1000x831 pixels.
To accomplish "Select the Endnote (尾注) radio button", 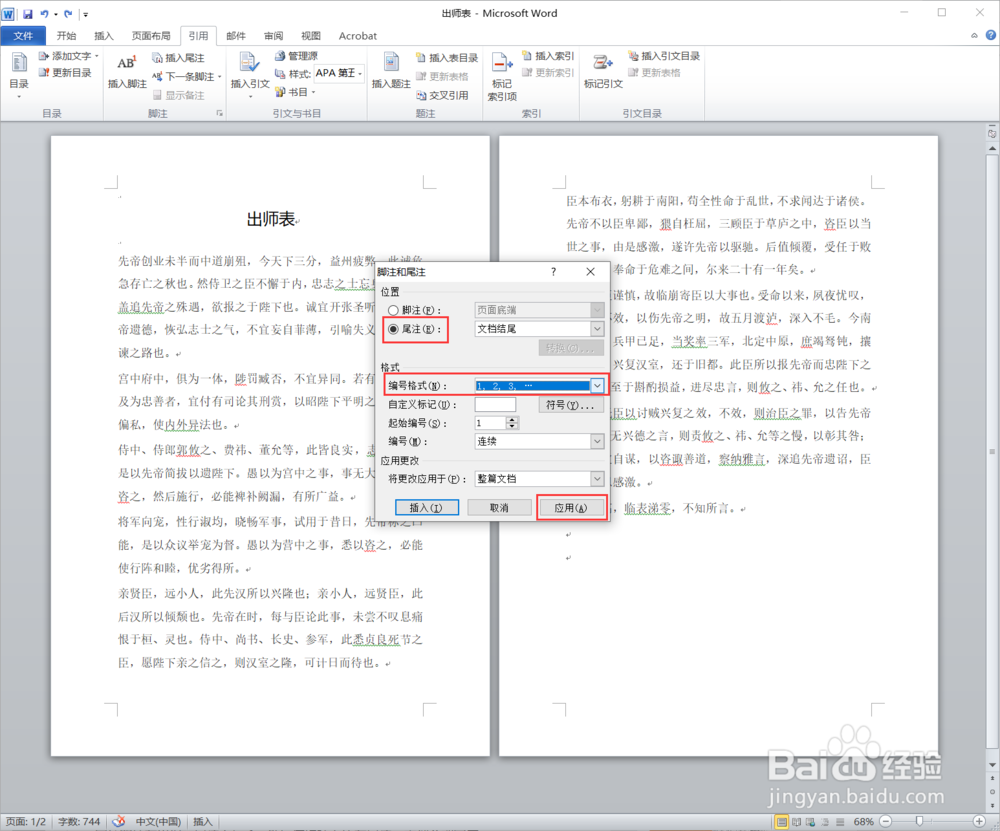I will (393, 329).
